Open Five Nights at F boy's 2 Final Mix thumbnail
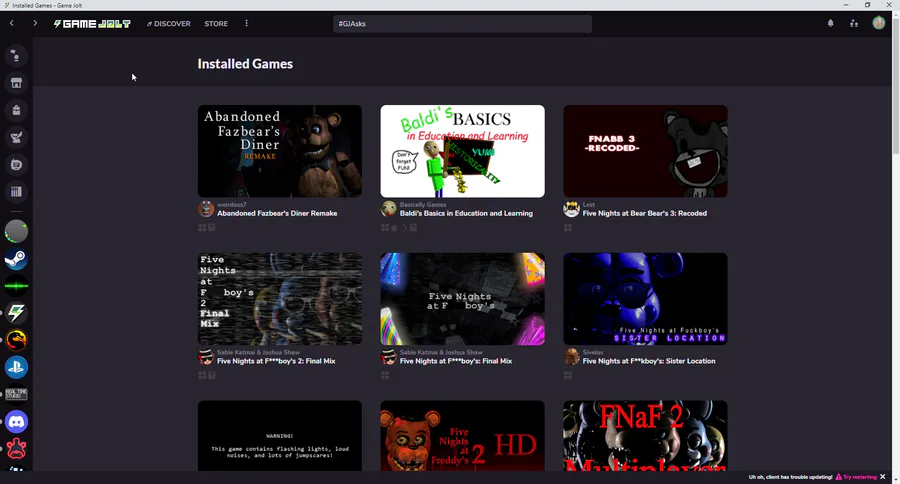Image resolution: width=900 pixels, height=484 pixels. pos(280,299)
